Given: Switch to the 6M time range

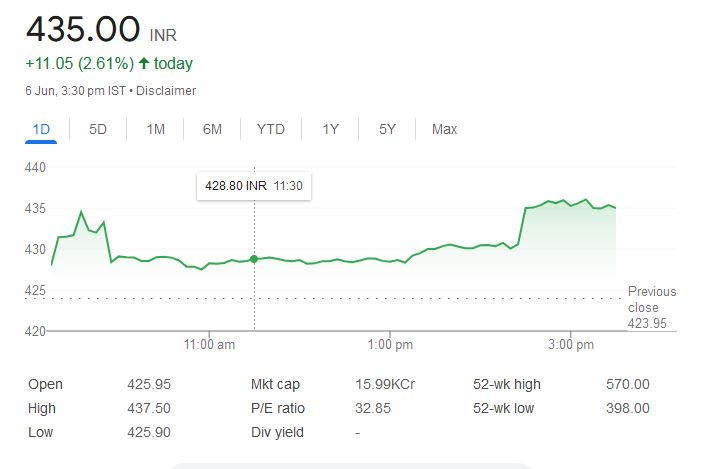Looking at the screenshot, I should tap(212, 129).
